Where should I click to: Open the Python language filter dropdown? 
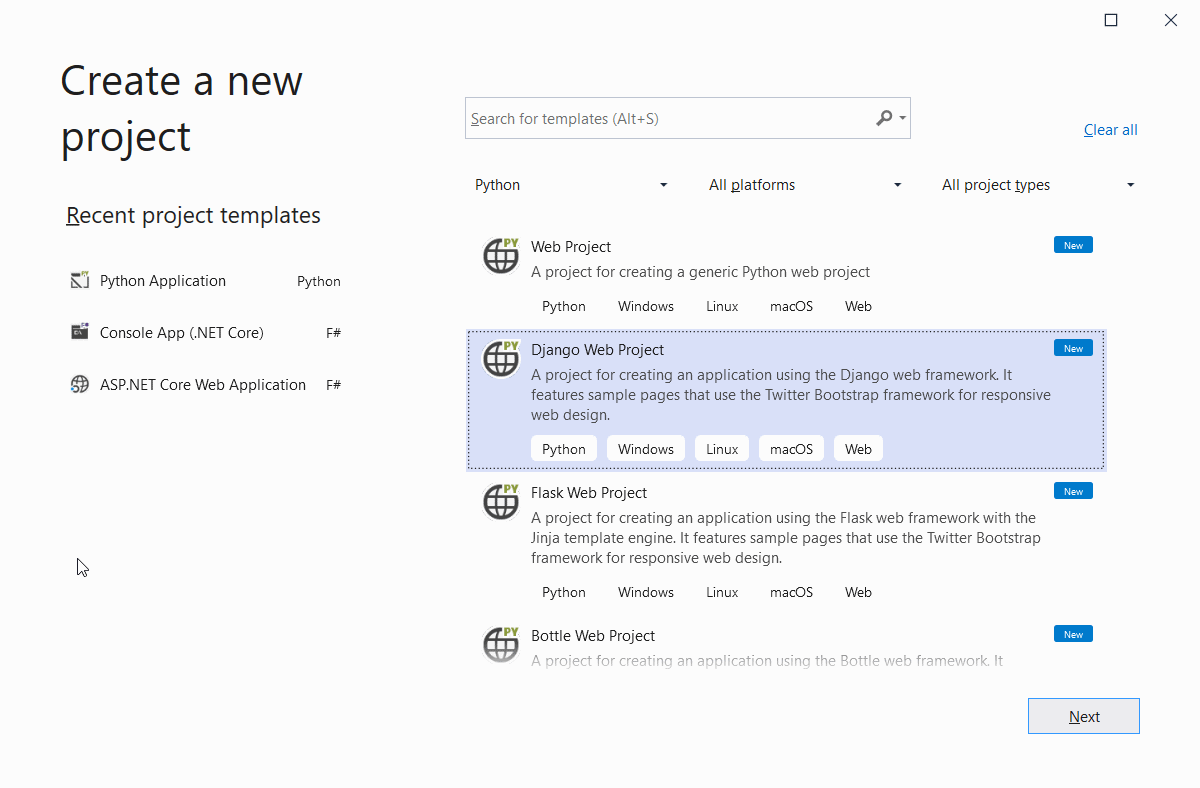[570, 185]
